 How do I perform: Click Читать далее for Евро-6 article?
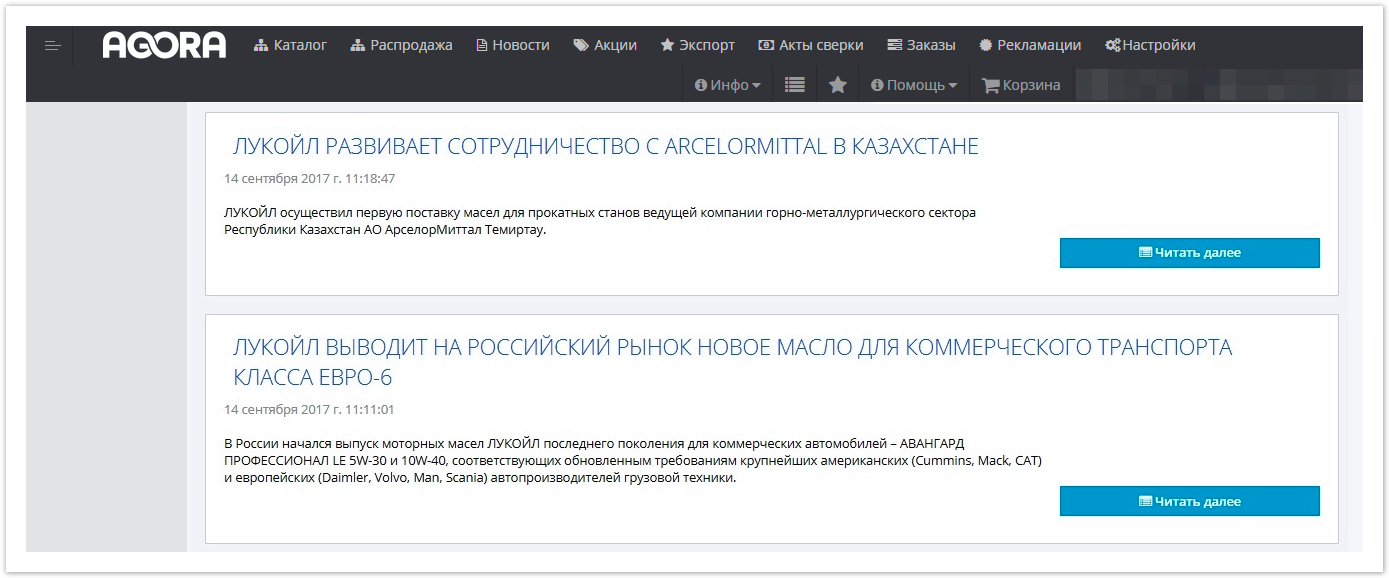(x=1190, y=501)
